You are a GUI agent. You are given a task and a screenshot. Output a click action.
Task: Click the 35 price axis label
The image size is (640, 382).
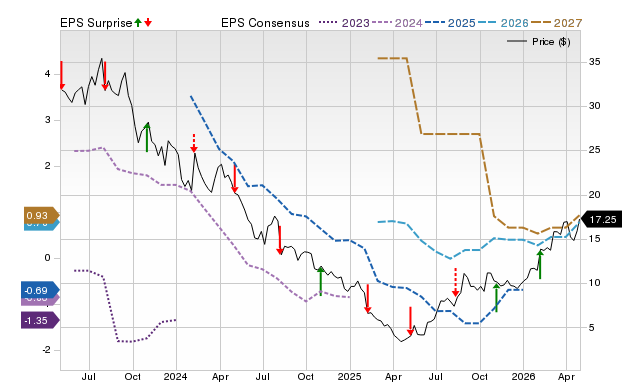(594, 62)
